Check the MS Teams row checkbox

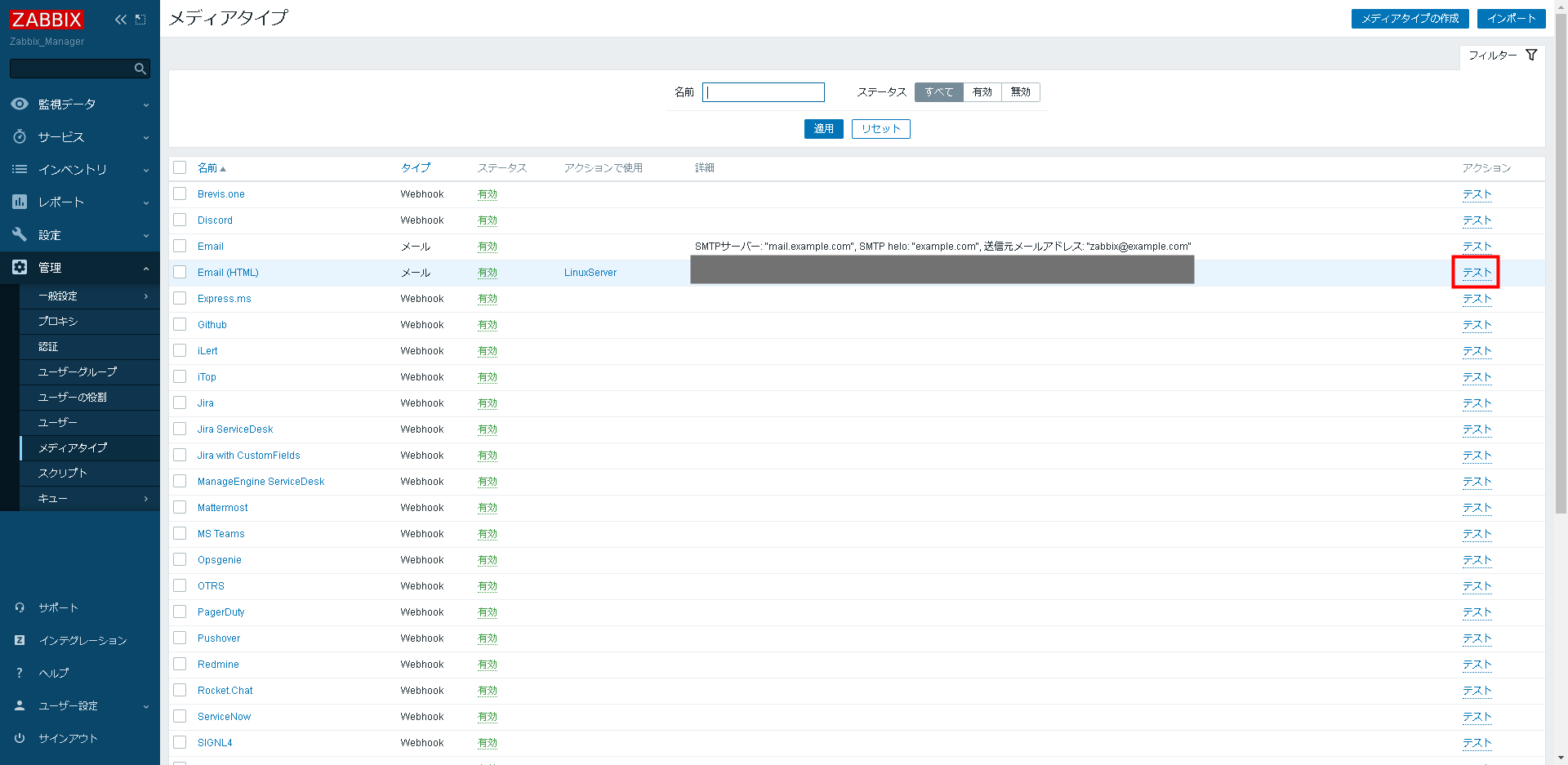[180, 533]
